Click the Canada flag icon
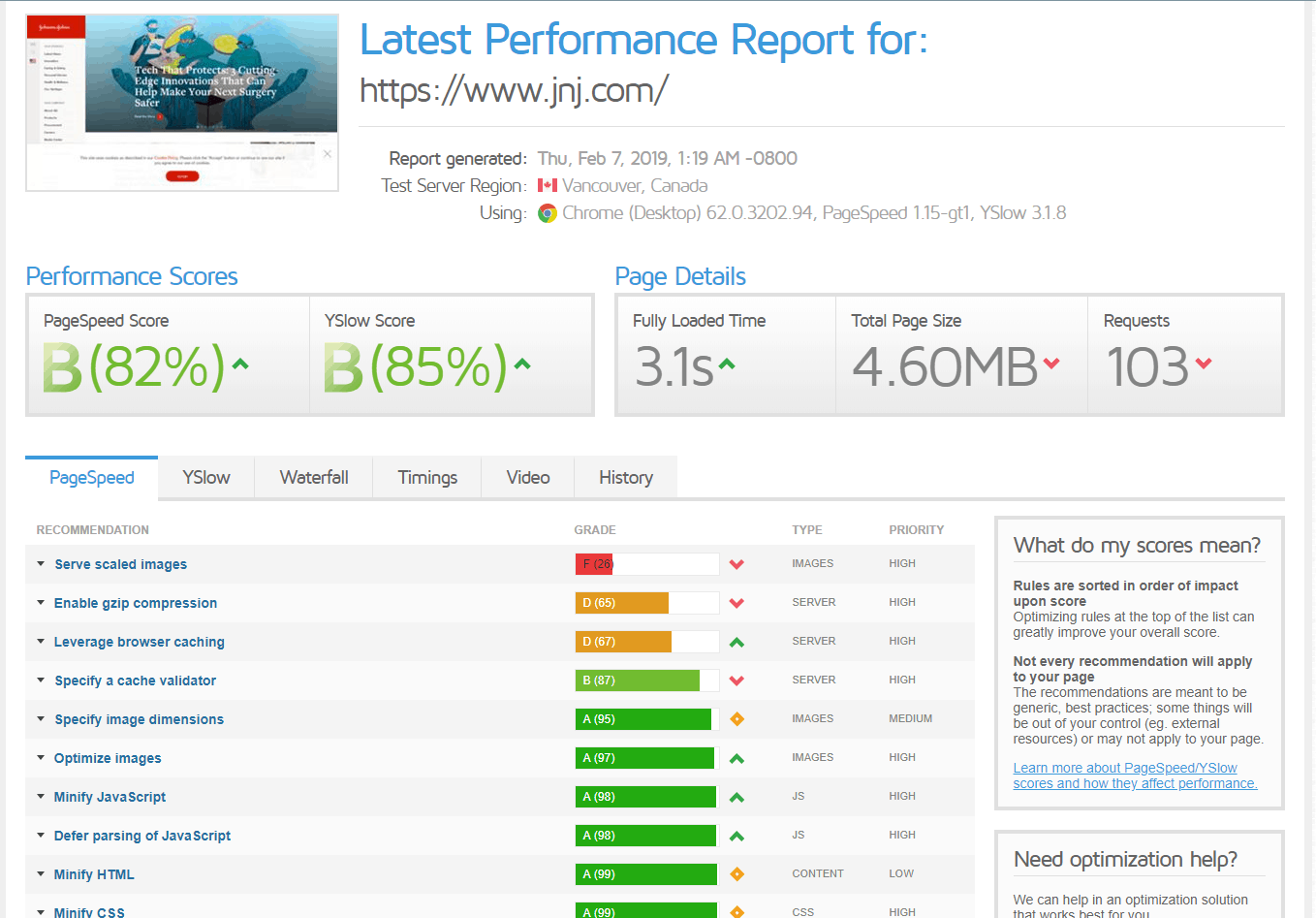 tap(548, 185)
